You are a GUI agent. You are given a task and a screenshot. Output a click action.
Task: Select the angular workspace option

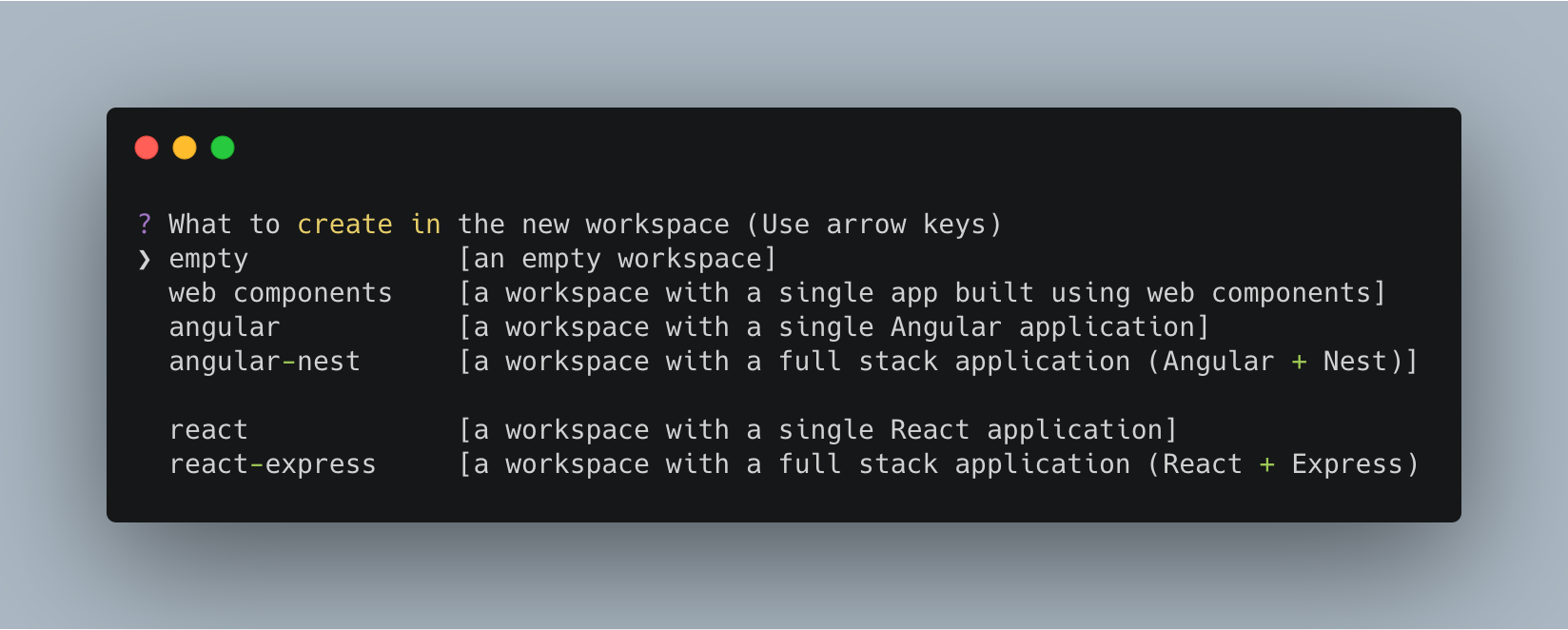[225, 326]
